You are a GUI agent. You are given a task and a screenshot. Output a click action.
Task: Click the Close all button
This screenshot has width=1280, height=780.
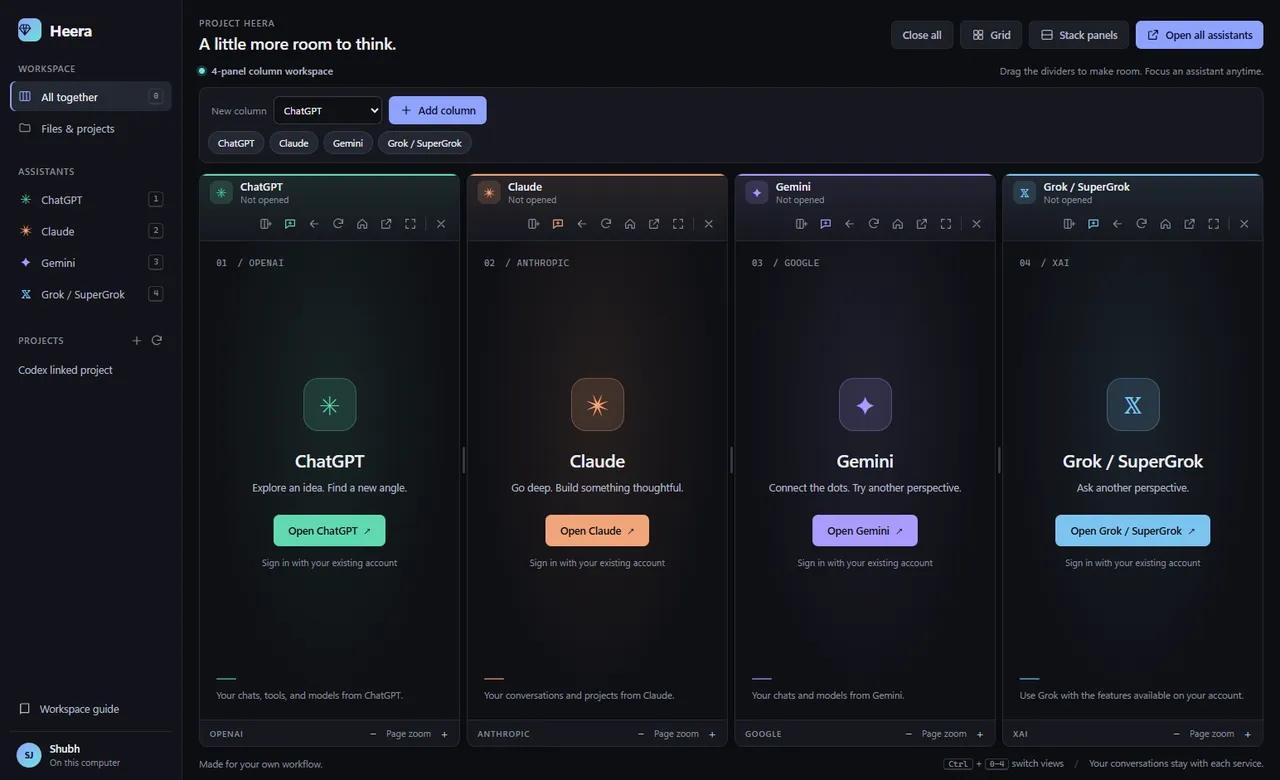[922, 35]
